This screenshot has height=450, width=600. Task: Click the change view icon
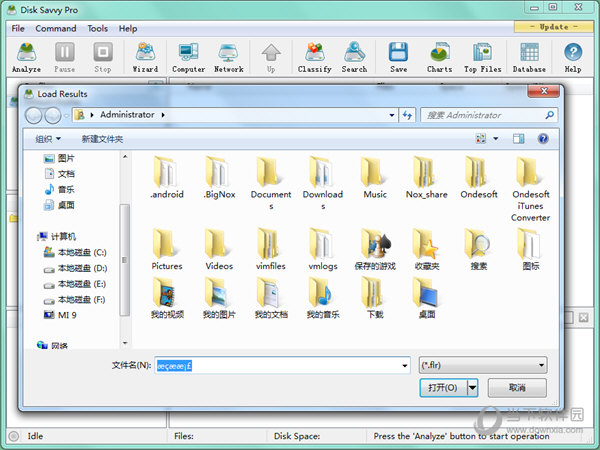pos(481,139)
